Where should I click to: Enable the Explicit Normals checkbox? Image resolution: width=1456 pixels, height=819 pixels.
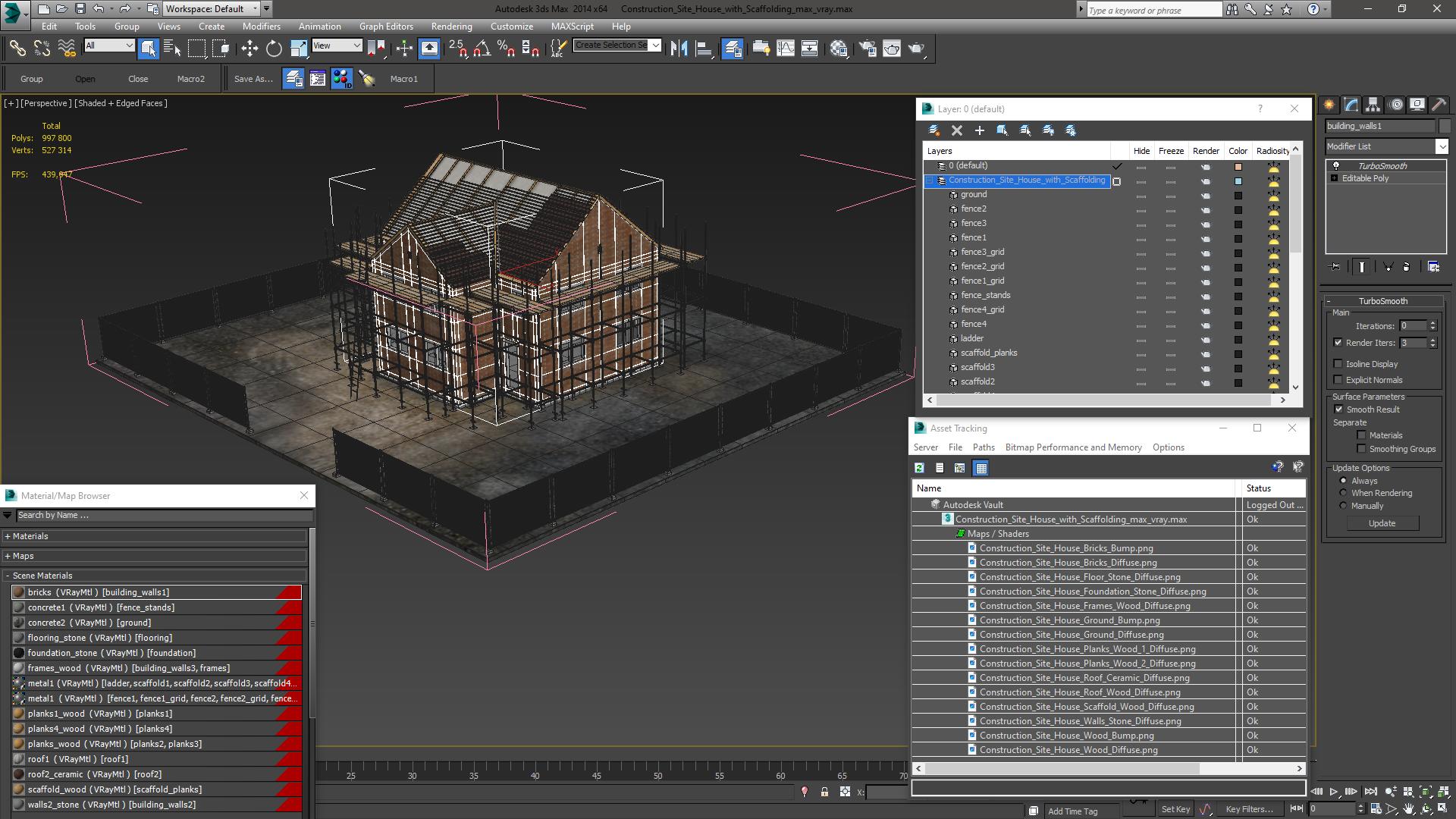[1338, 380]
